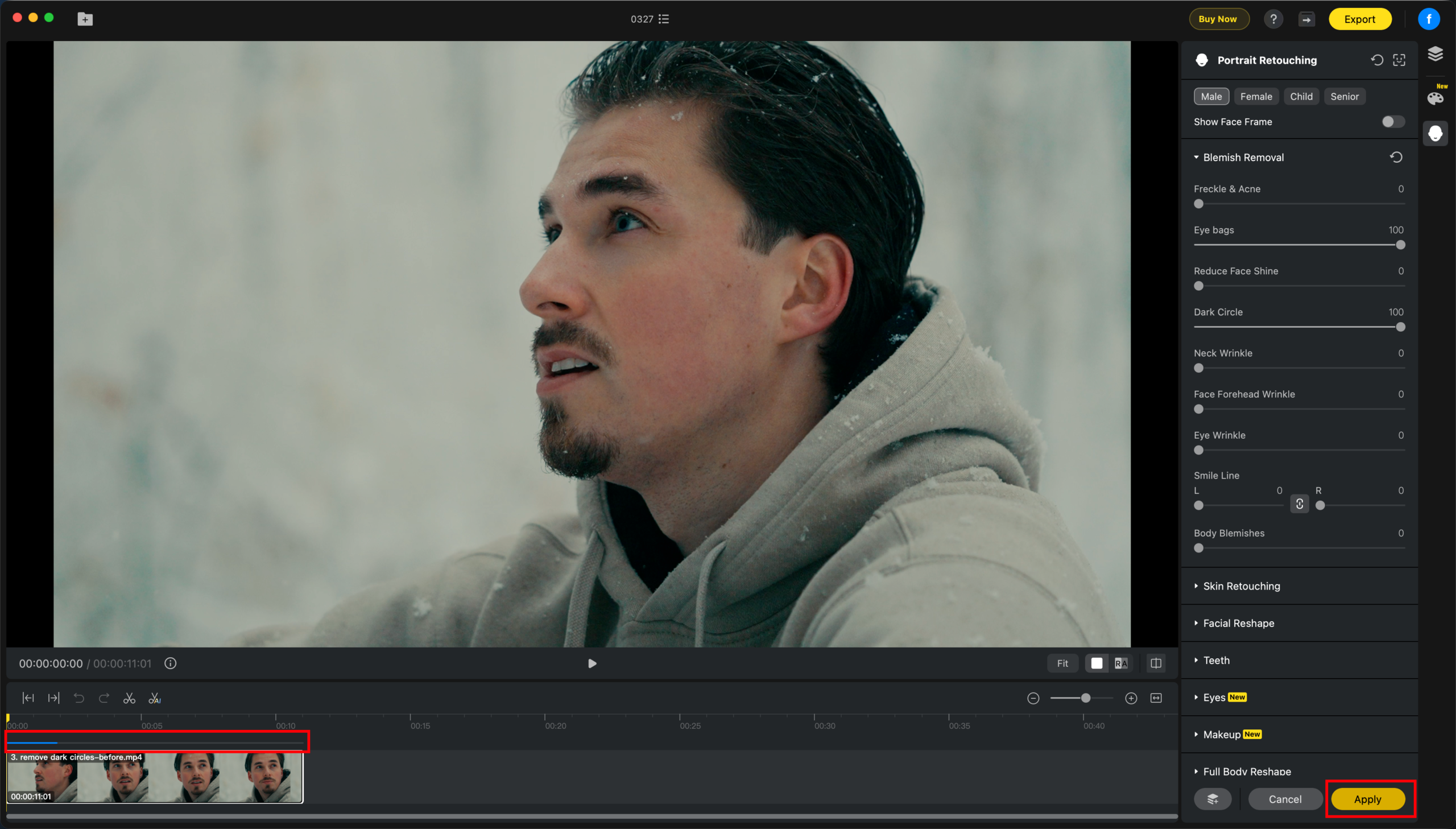This screenshot has width=1456, height=829.
Task: Click the AI scissors cut icon
Action: [155, 698]
